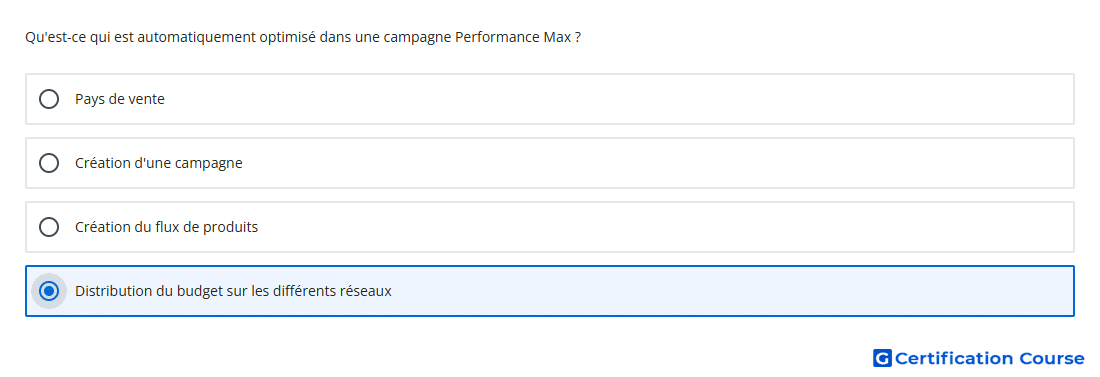
Task: Pick the Création d'une campagne answer card
Action: tap(550, 163)
